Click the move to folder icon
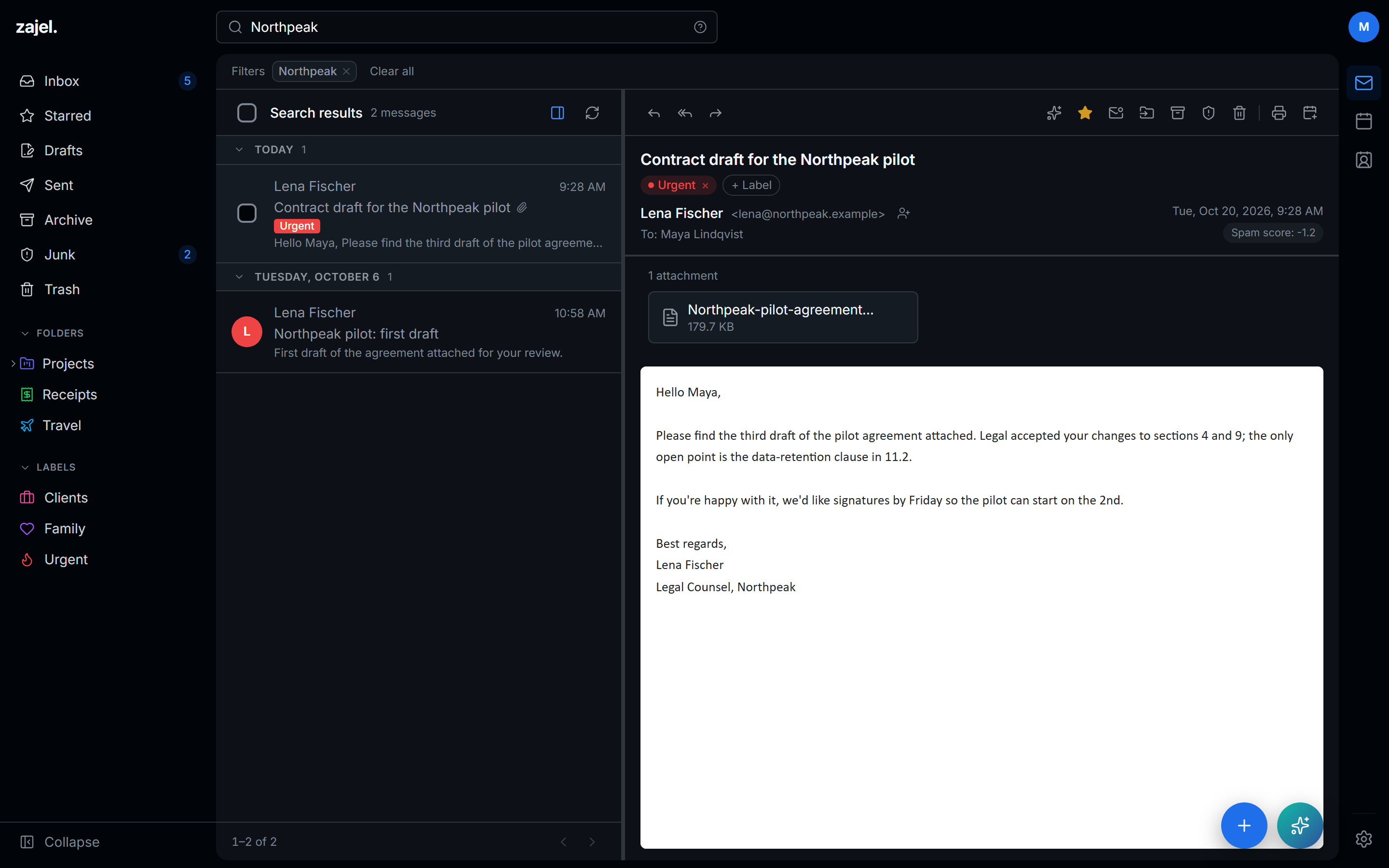 [x=1147, y=113]
